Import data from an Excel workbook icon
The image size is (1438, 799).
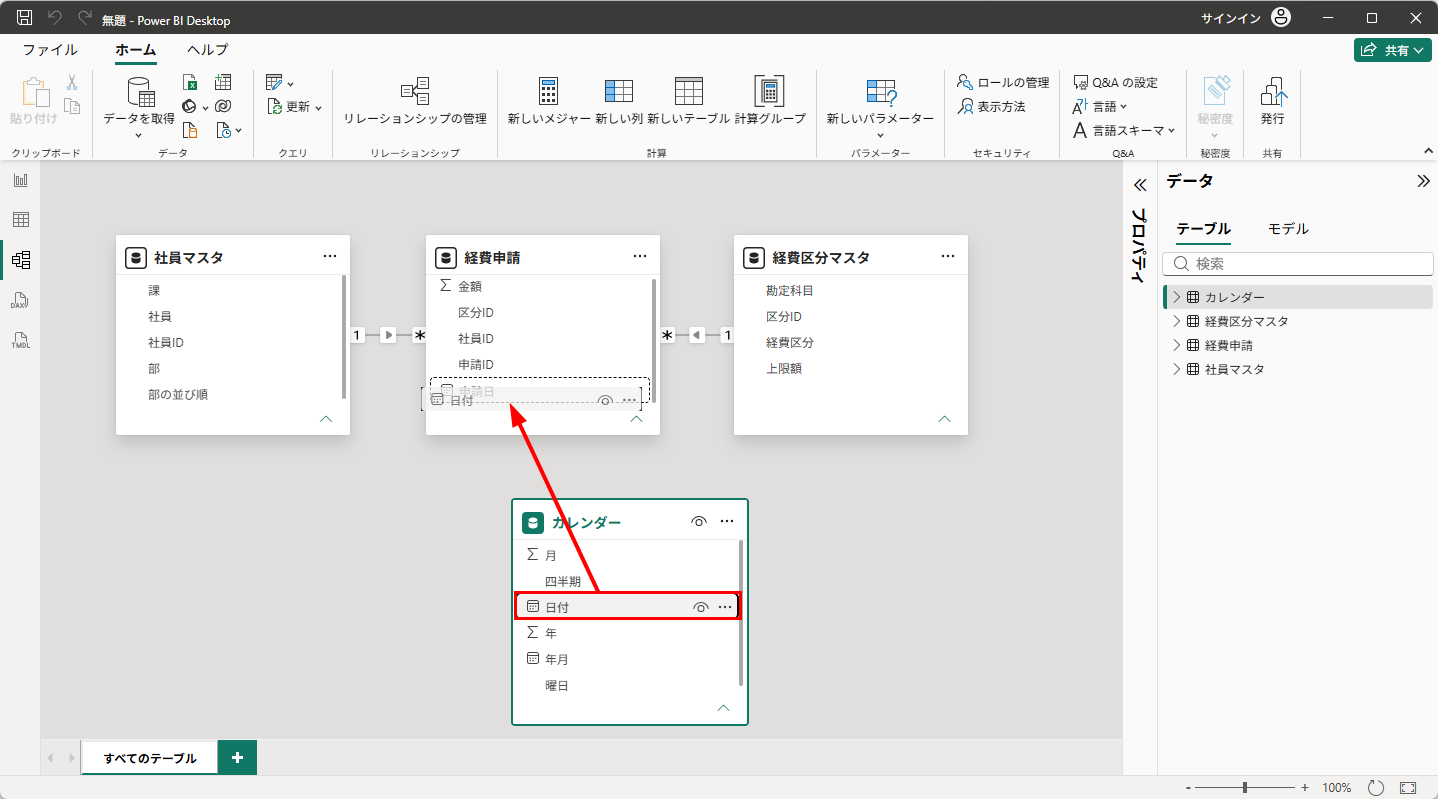click(x=190, y=83)
